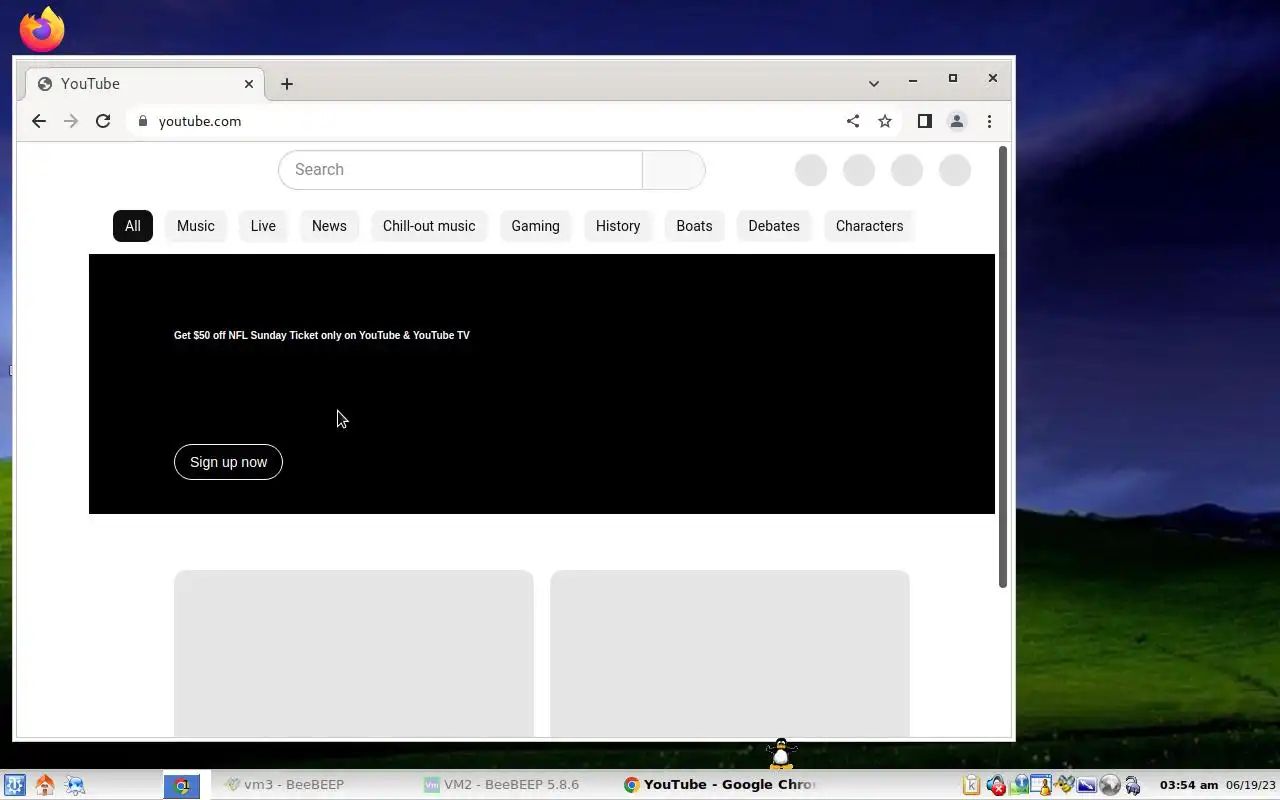This screenshot has height=800, width=1280.
Task: Open a new tab with the plus button
Action: click(x=287, y=84)
